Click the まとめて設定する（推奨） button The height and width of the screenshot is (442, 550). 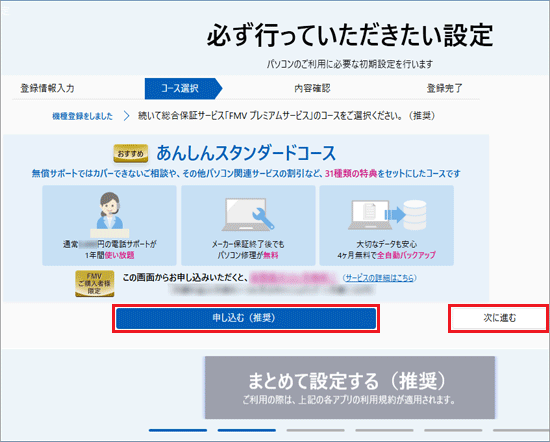(350, 388)
